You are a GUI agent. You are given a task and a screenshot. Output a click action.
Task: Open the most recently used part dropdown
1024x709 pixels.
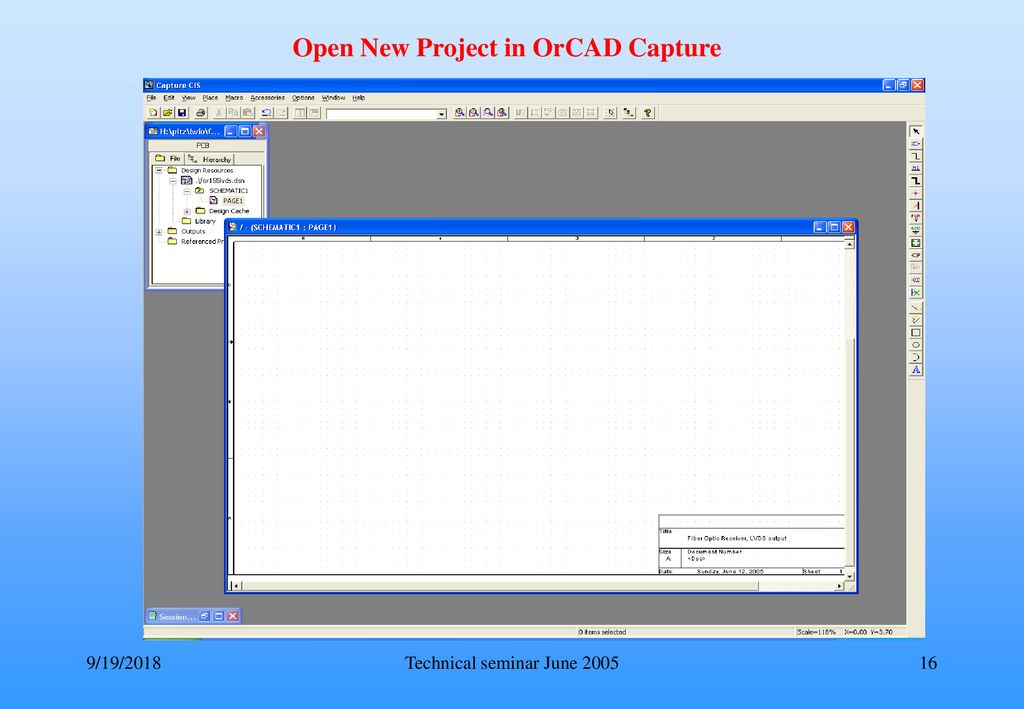point(441,114)
